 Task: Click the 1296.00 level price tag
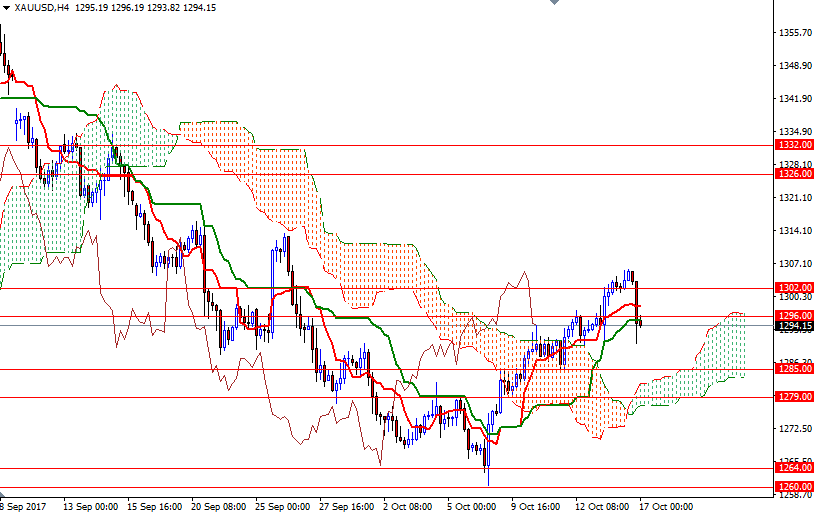[793, 316]
